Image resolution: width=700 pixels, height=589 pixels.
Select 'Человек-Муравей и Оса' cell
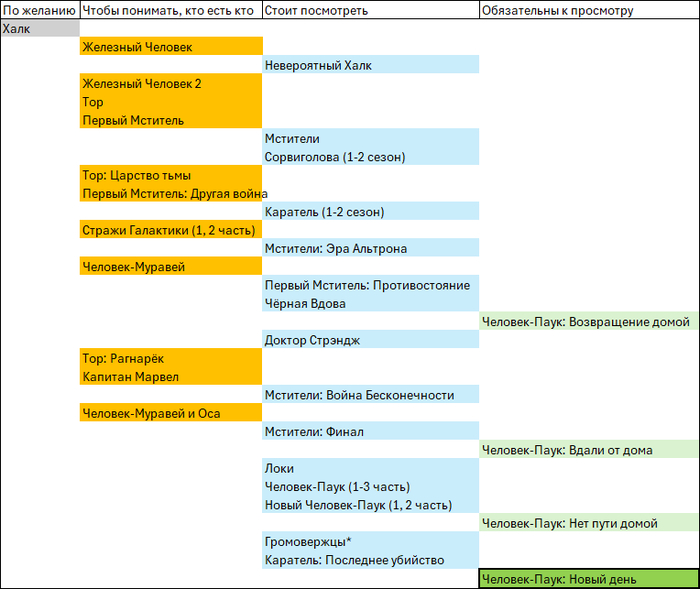pyautogui.click(x=171, y=413)
